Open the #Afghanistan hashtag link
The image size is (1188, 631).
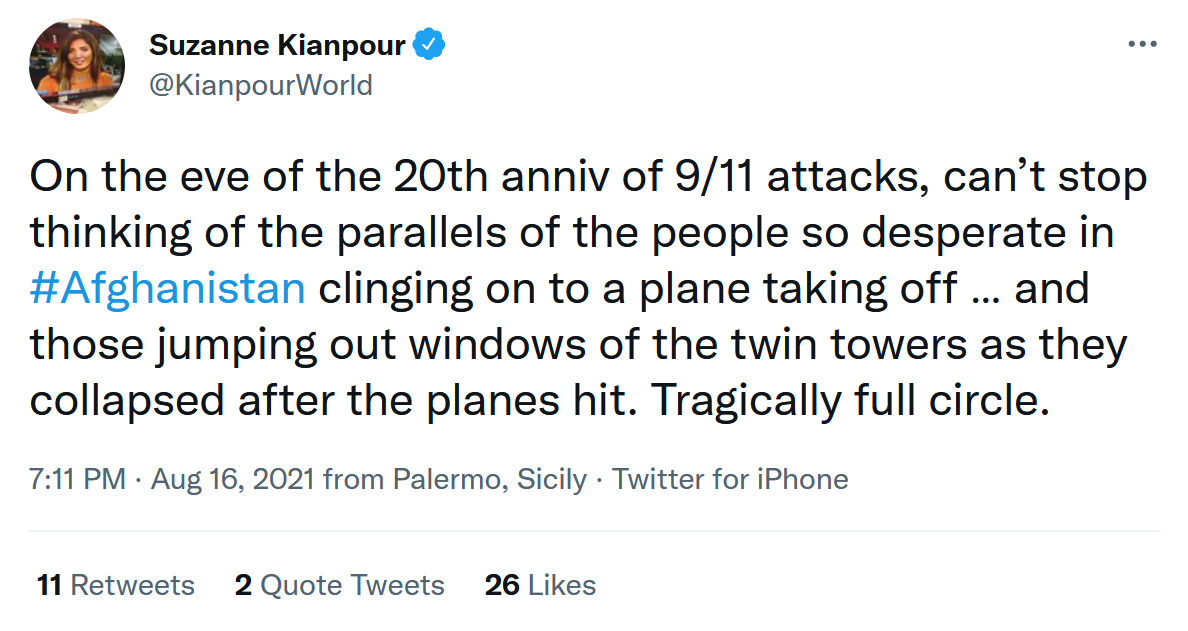coord(167,288)
